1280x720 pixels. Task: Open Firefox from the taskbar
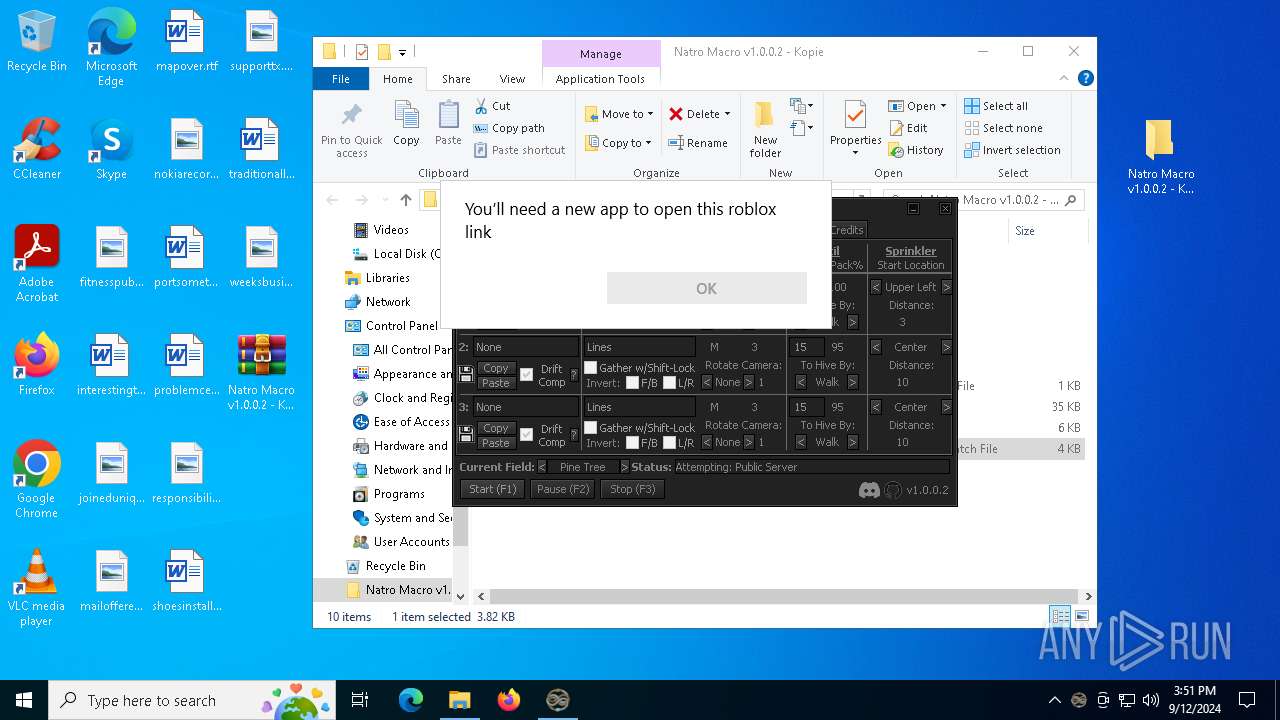tap(509, 700)
